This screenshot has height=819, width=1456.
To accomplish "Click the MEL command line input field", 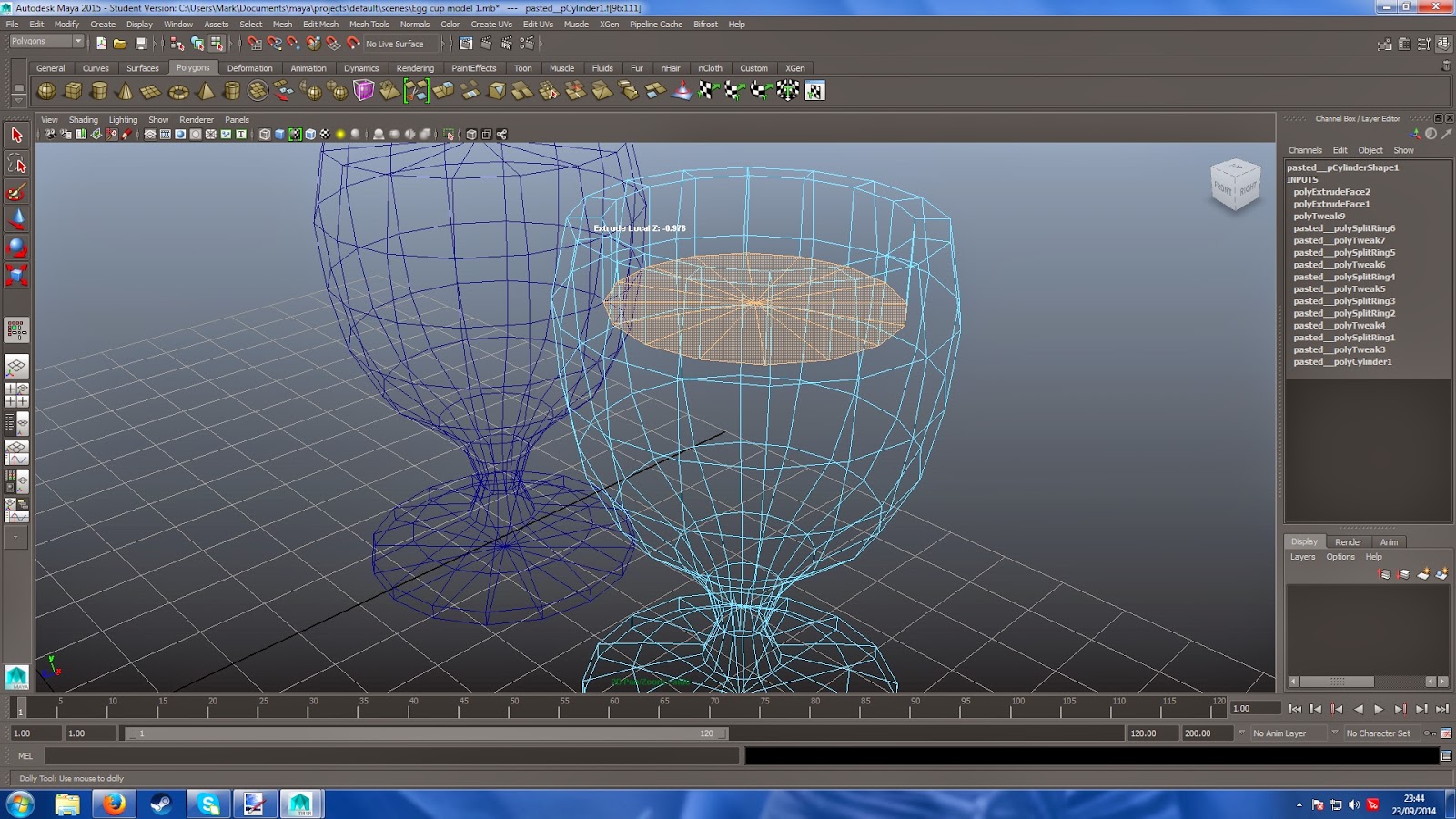I will click(391, 756).
